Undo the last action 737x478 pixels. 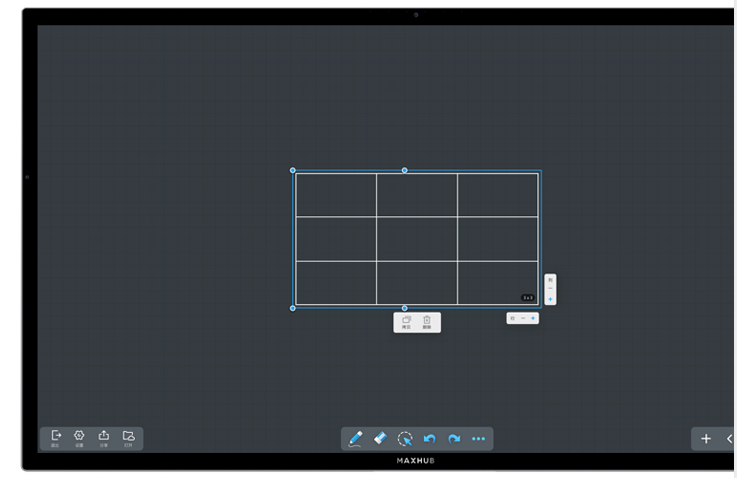pos(430,438)
